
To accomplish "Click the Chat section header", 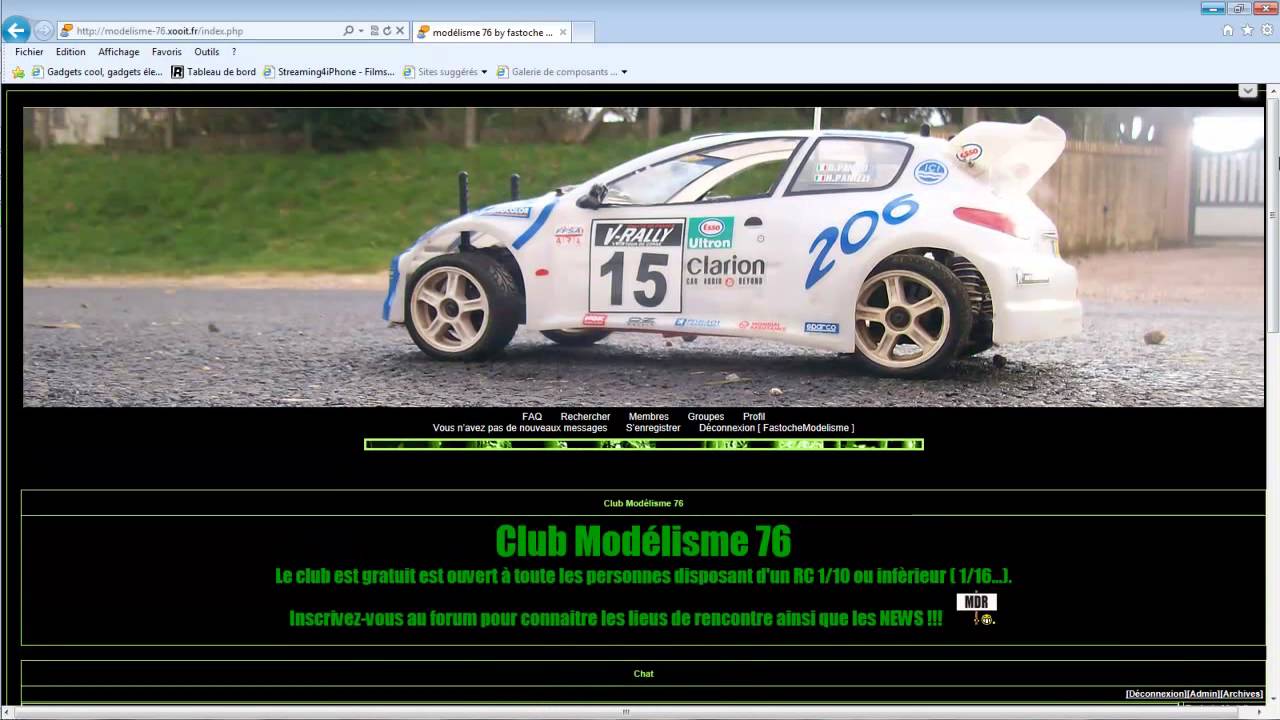I will pos(643,674).
